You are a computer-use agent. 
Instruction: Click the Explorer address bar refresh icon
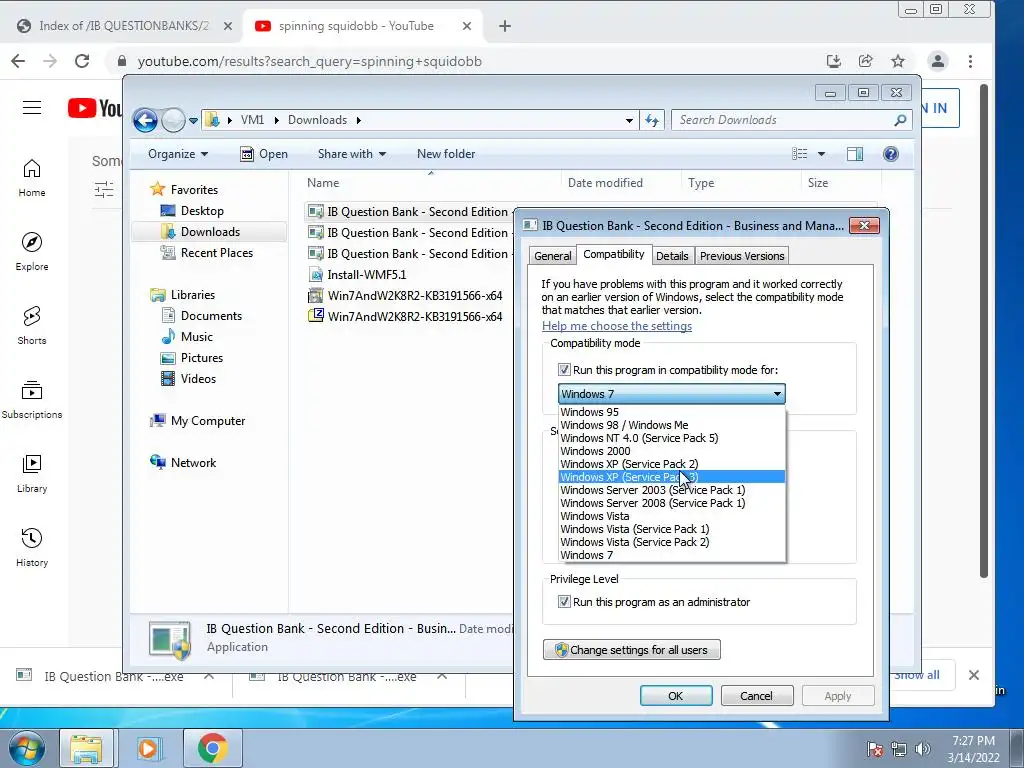coord(652,120)
